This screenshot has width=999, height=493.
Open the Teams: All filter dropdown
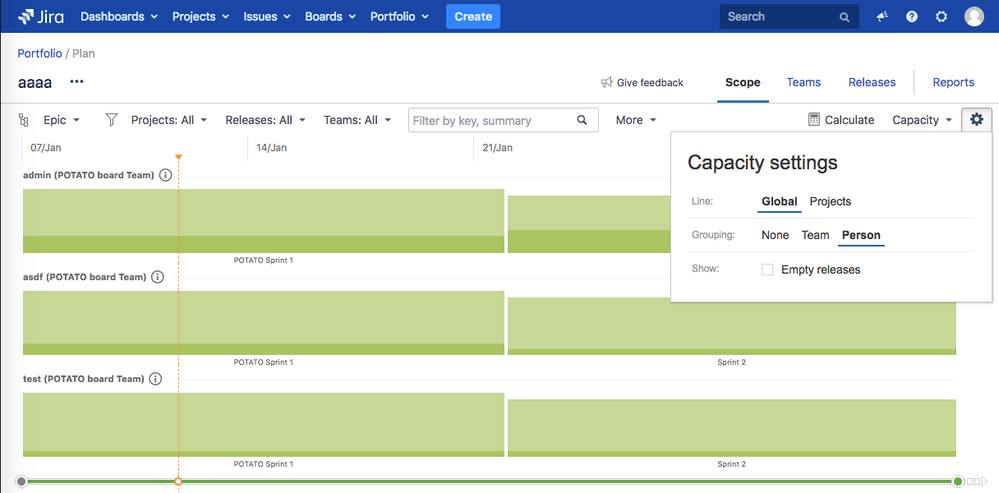coord(357,120)
